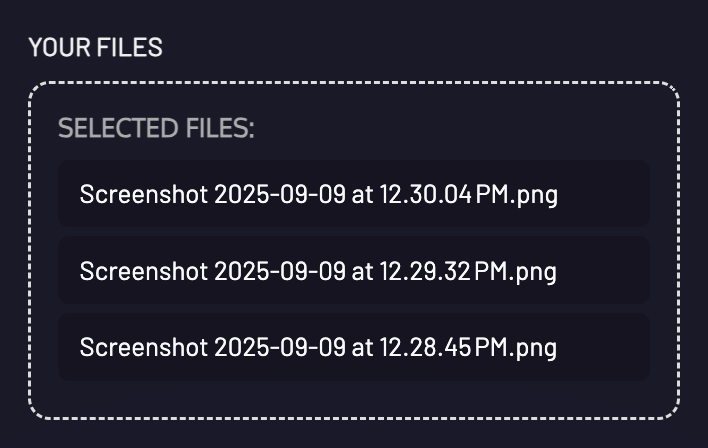The width and height of the screenshot is (708, 448).
Task: Select the Screenshot 12.28.45 PM.png file
Action: point(318,347)
